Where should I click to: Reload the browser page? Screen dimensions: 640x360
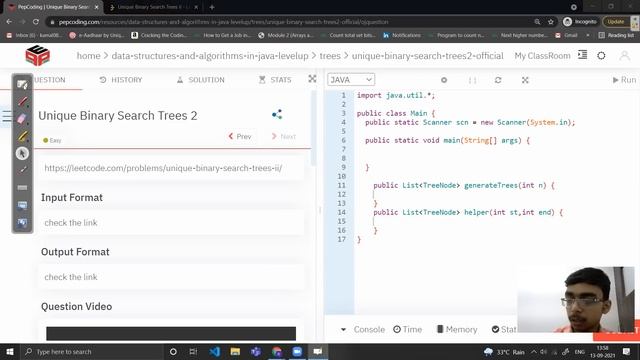[36, 22]
